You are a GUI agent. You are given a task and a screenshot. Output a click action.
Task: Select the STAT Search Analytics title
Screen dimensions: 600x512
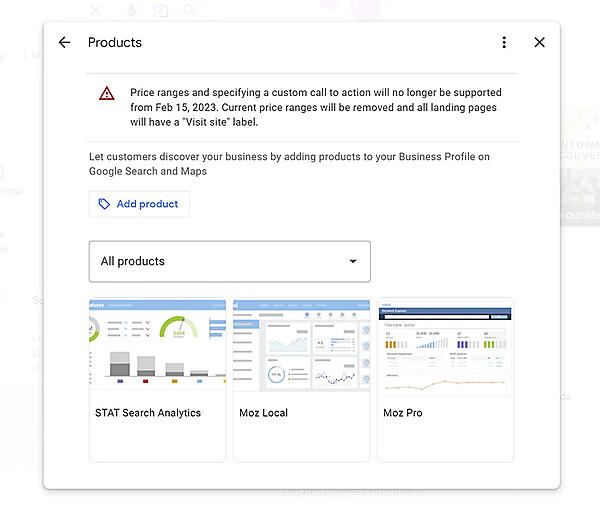tap(148, 413)
